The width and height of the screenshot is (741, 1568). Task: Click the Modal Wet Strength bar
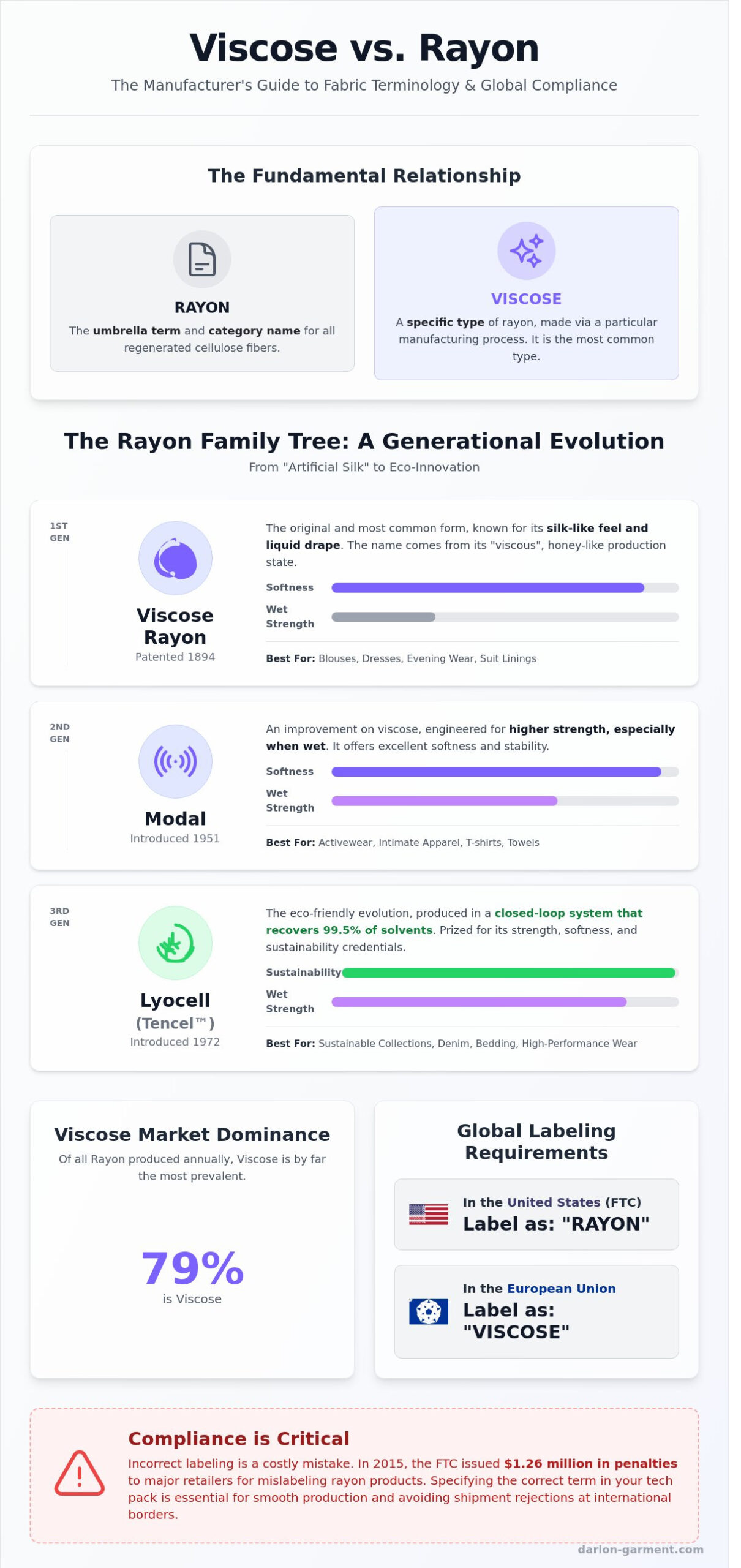click(x=505, y=801)
